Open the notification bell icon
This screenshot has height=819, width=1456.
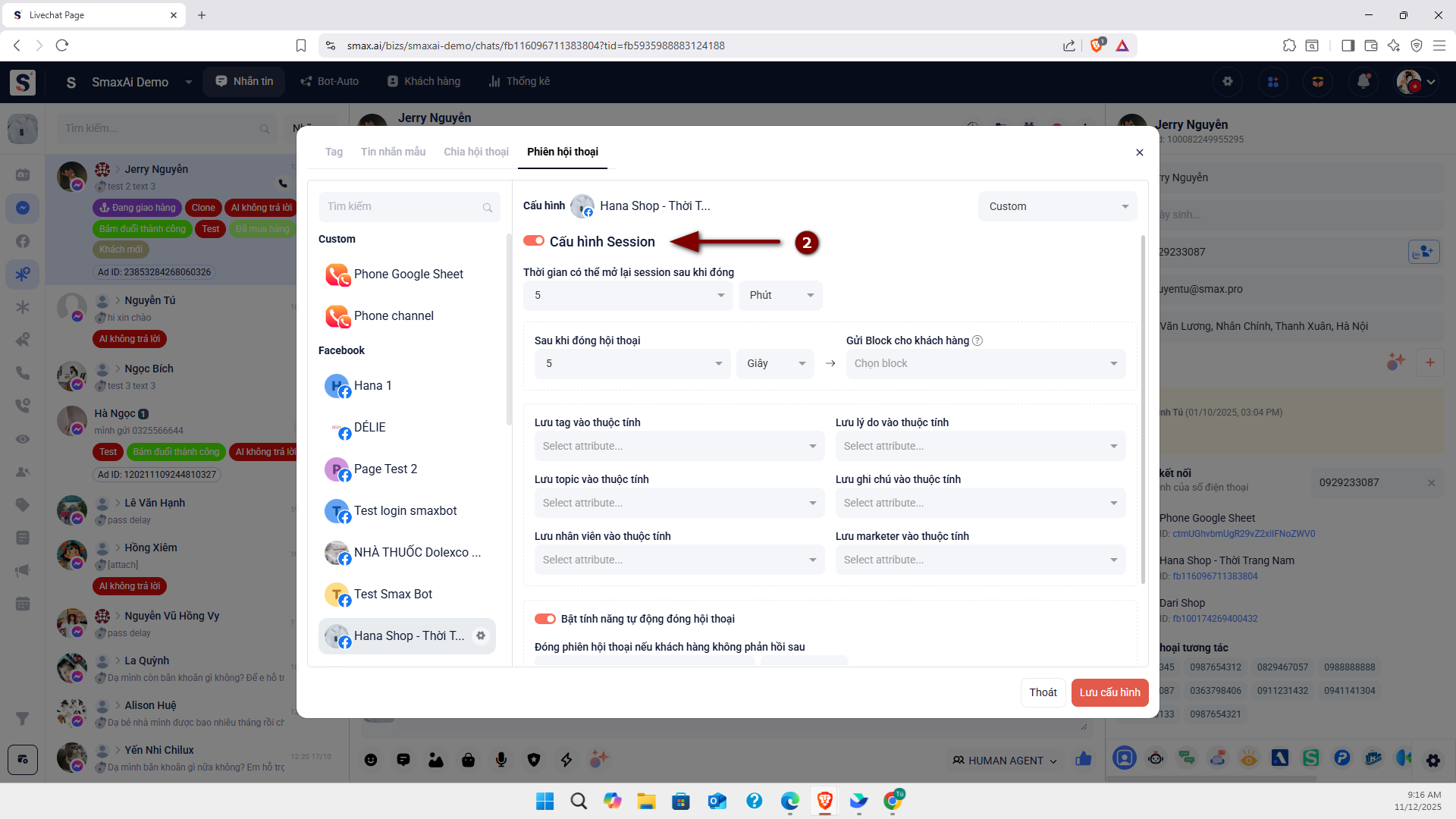(1363, 81)
